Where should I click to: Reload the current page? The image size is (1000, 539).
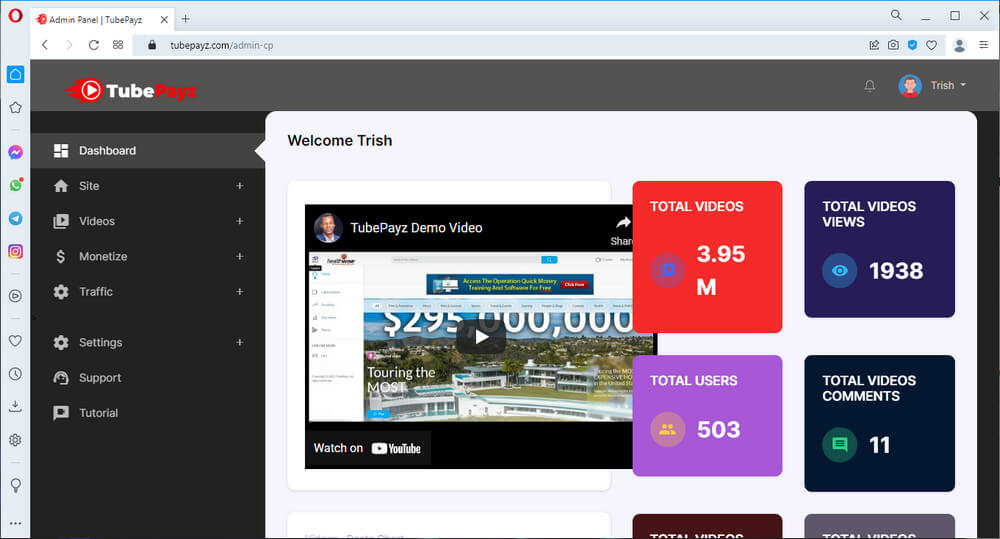click(93, 45)
